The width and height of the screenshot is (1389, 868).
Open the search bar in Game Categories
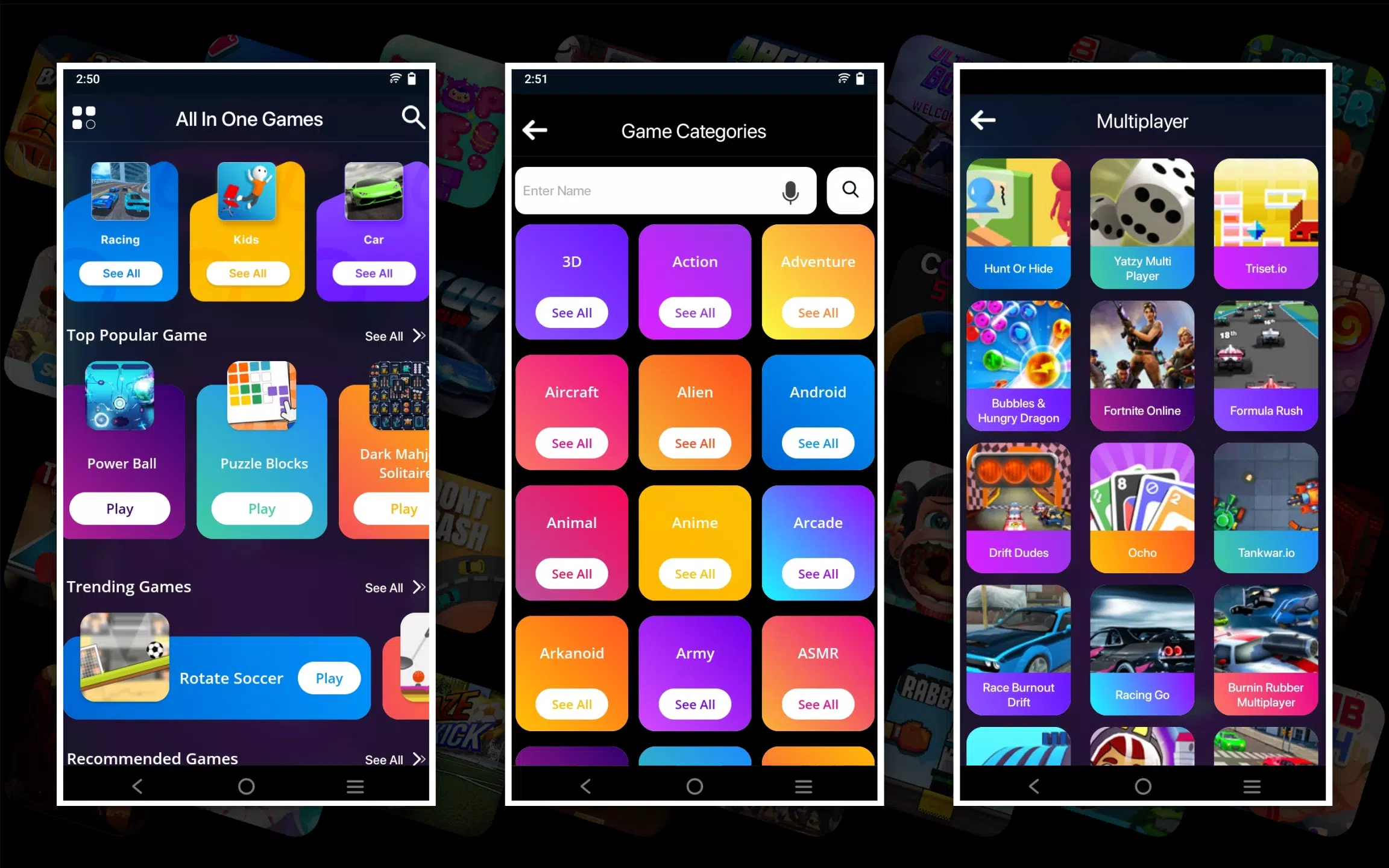665,190
